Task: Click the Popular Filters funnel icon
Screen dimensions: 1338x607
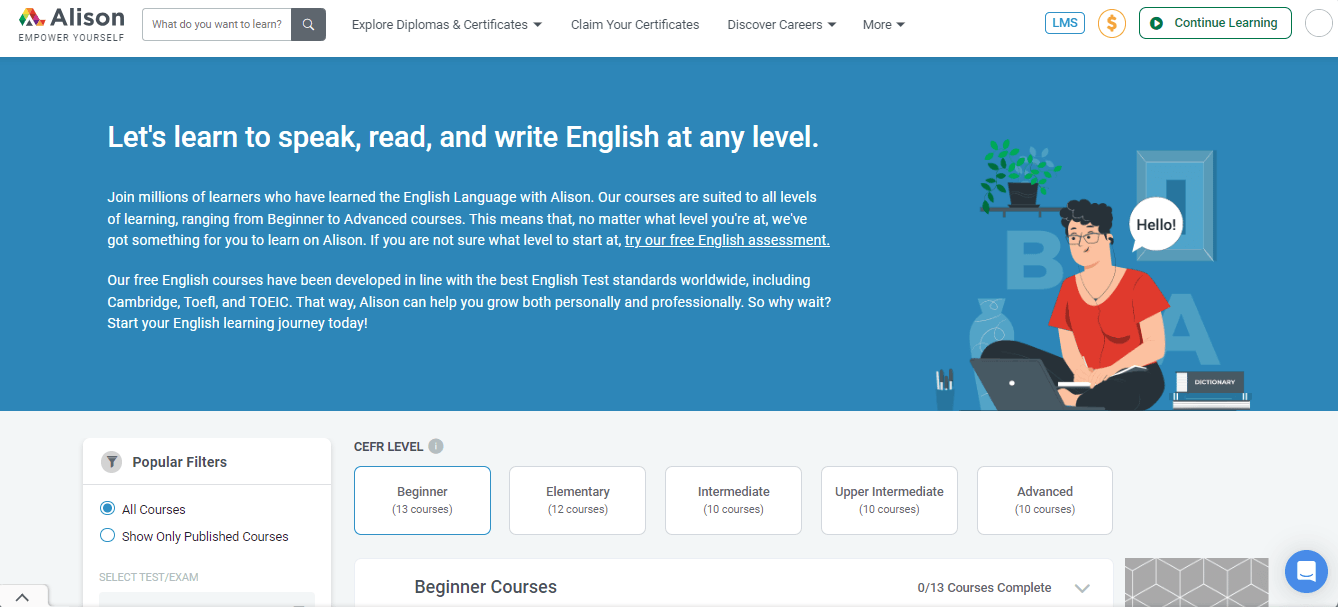Action: tap(111, 462)
